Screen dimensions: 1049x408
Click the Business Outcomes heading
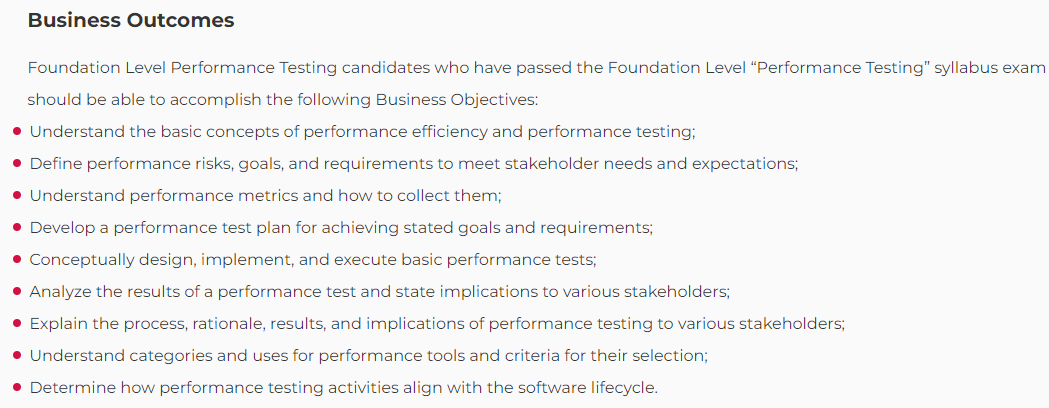coord(130,20)
